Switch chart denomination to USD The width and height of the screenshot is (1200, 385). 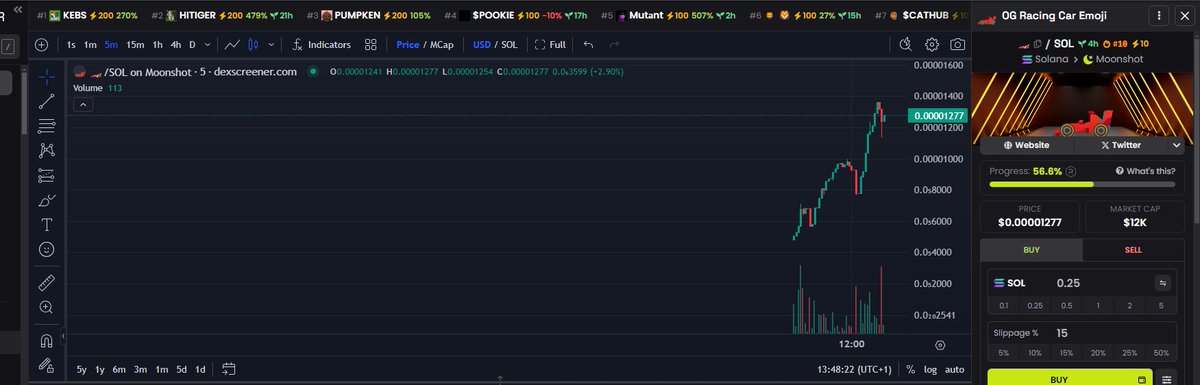[x=483, y=45]
